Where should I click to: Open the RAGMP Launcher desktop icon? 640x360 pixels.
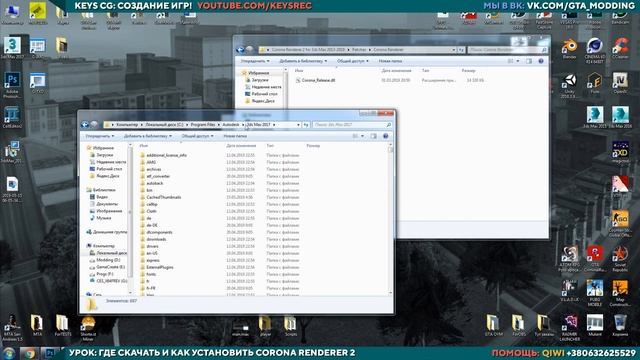tap(569, 328)
